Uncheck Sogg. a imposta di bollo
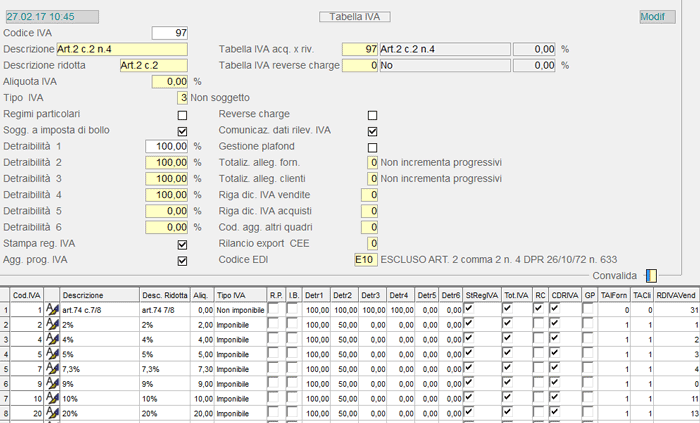 pos(182,131)
